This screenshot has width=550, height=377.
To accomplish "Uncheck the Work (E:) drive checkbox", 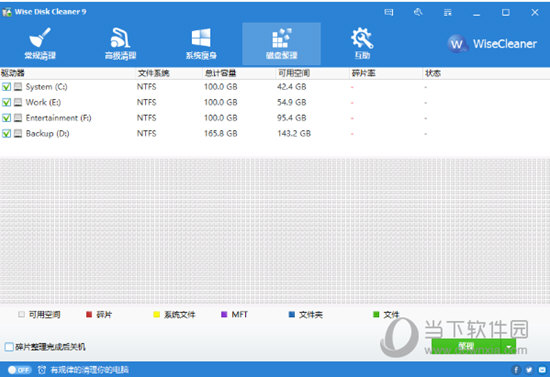I will (6, 102).
